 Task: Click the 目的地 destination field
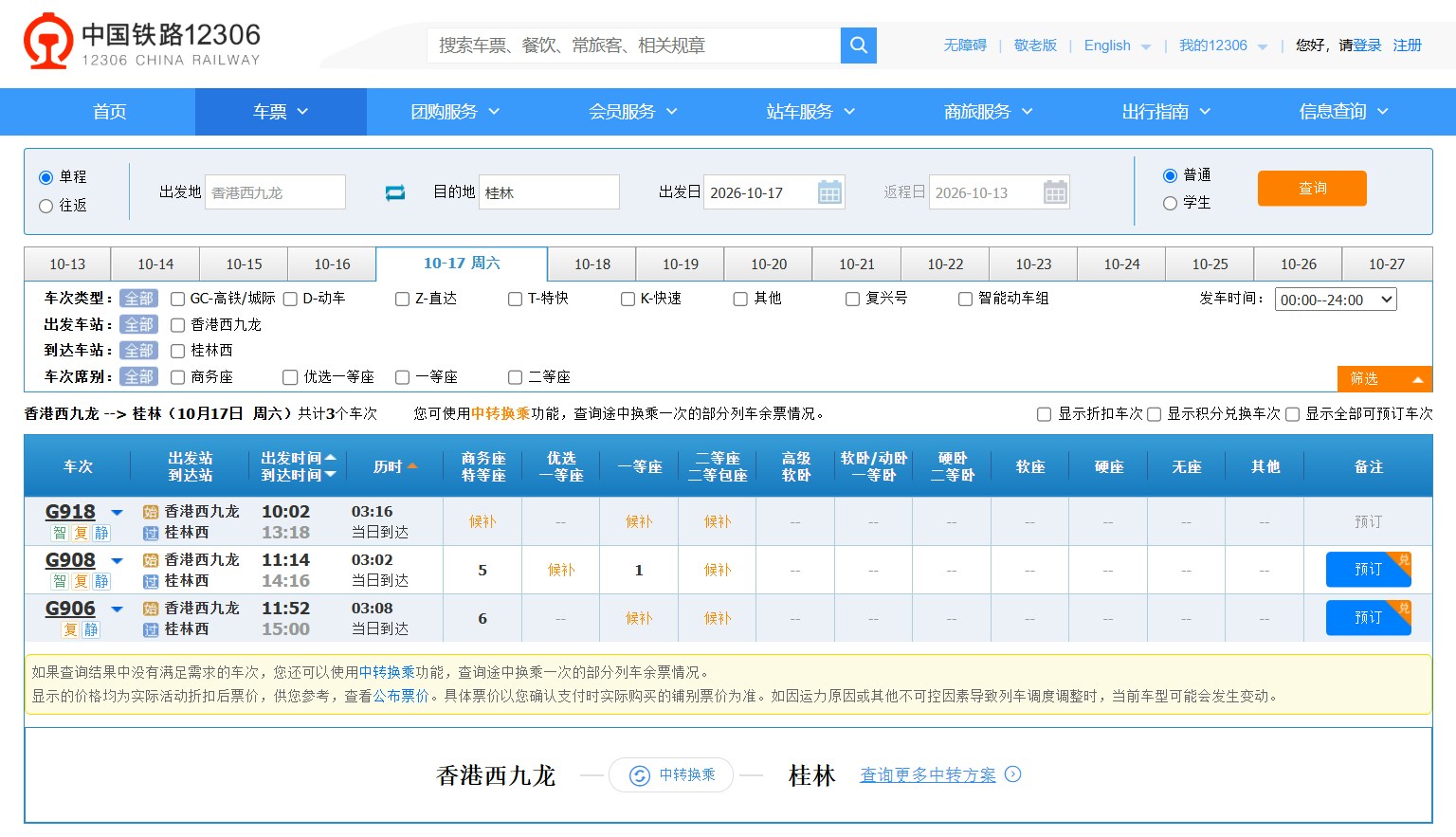(549, 192)
